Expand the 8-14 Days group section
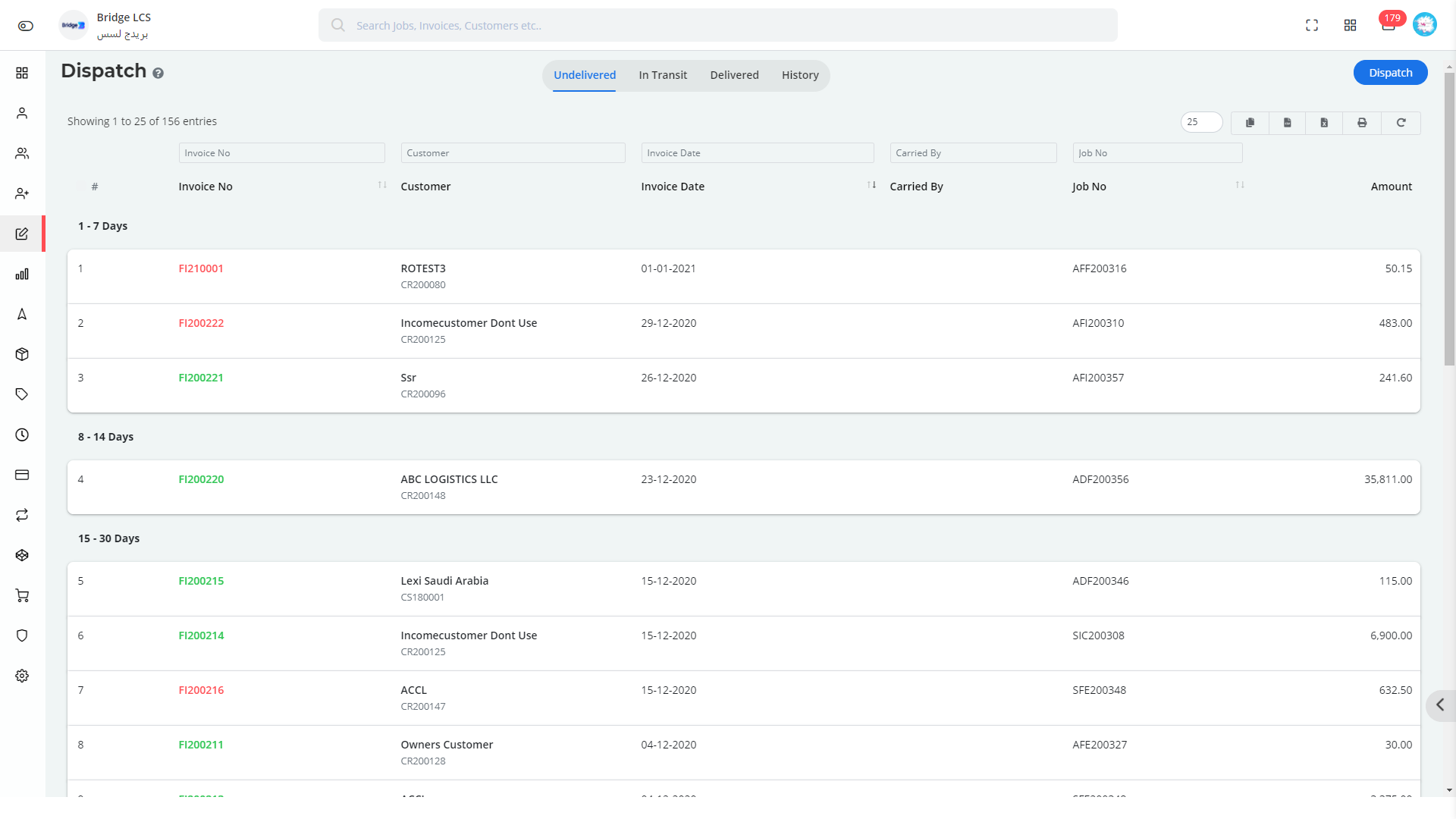 (105, 437)
